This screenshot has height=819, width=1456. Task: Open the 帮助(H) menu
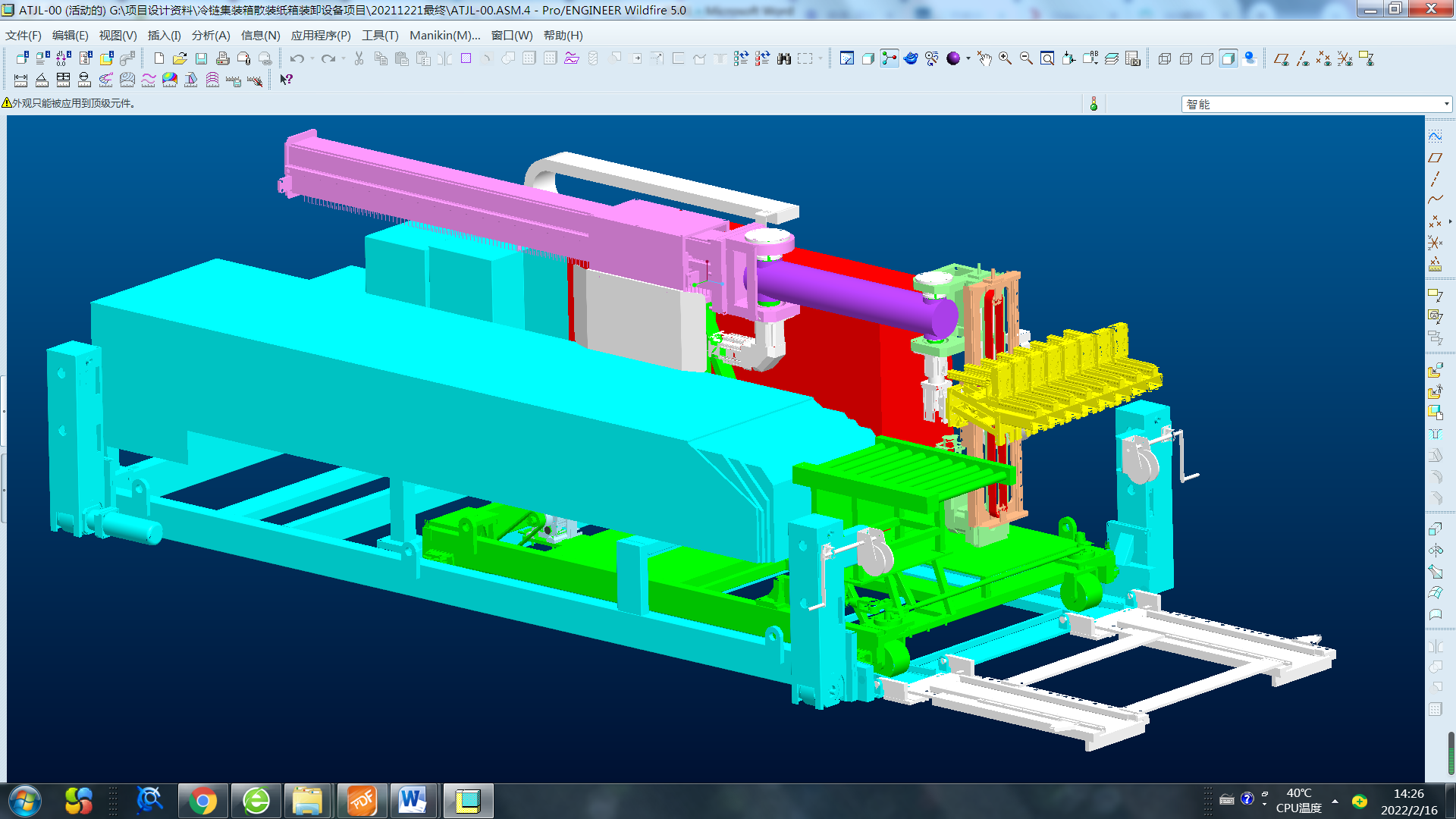(563, 35)
